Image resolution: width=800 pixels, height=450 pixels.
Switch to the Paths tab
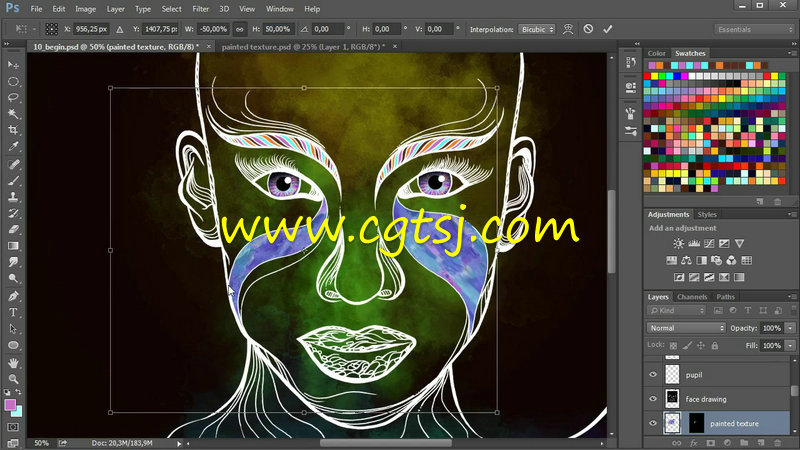pos(726,296)
